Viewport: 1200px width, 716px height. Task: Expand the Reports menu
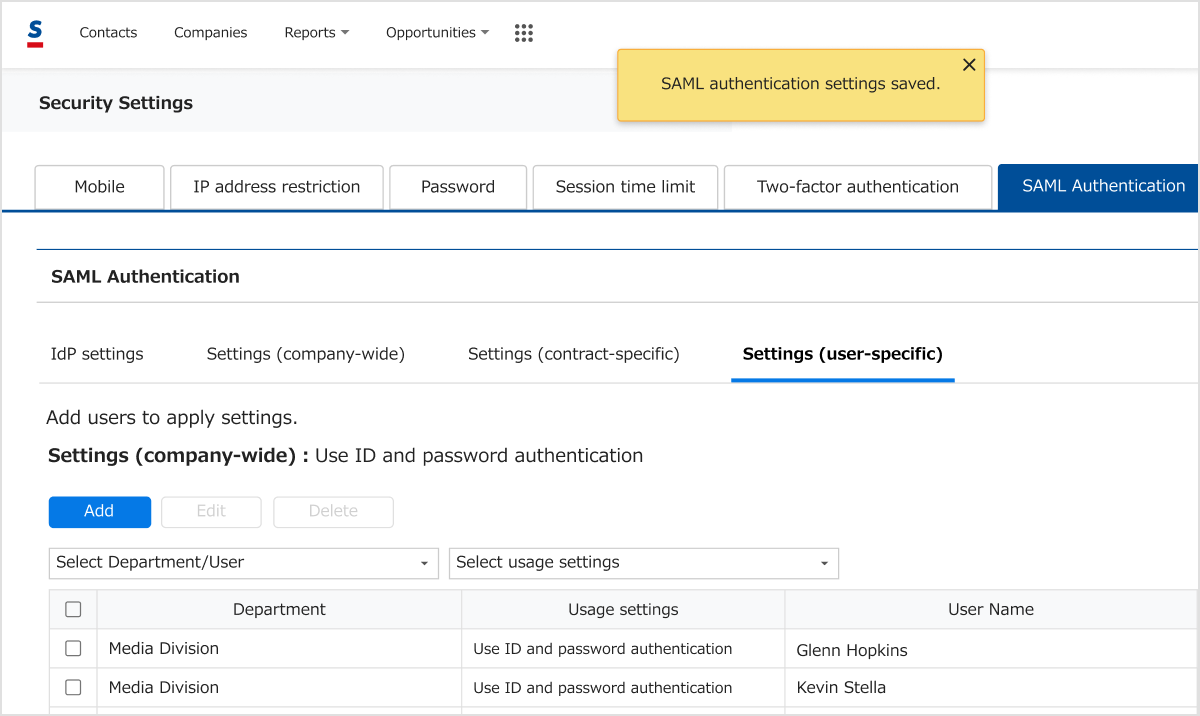[317, 32]
